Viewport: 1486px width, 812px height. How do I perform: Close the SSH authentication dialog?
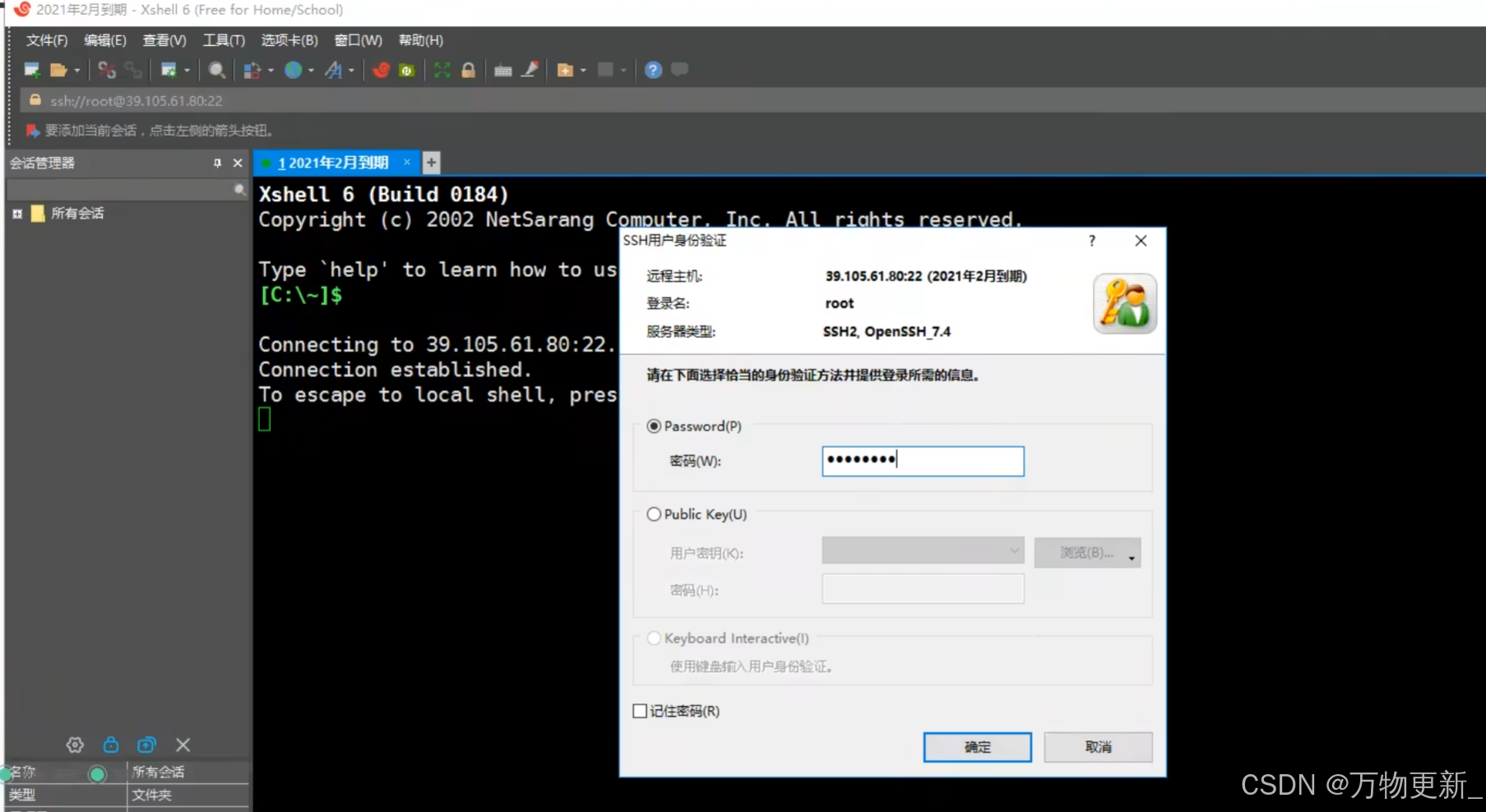point(1141,241)
